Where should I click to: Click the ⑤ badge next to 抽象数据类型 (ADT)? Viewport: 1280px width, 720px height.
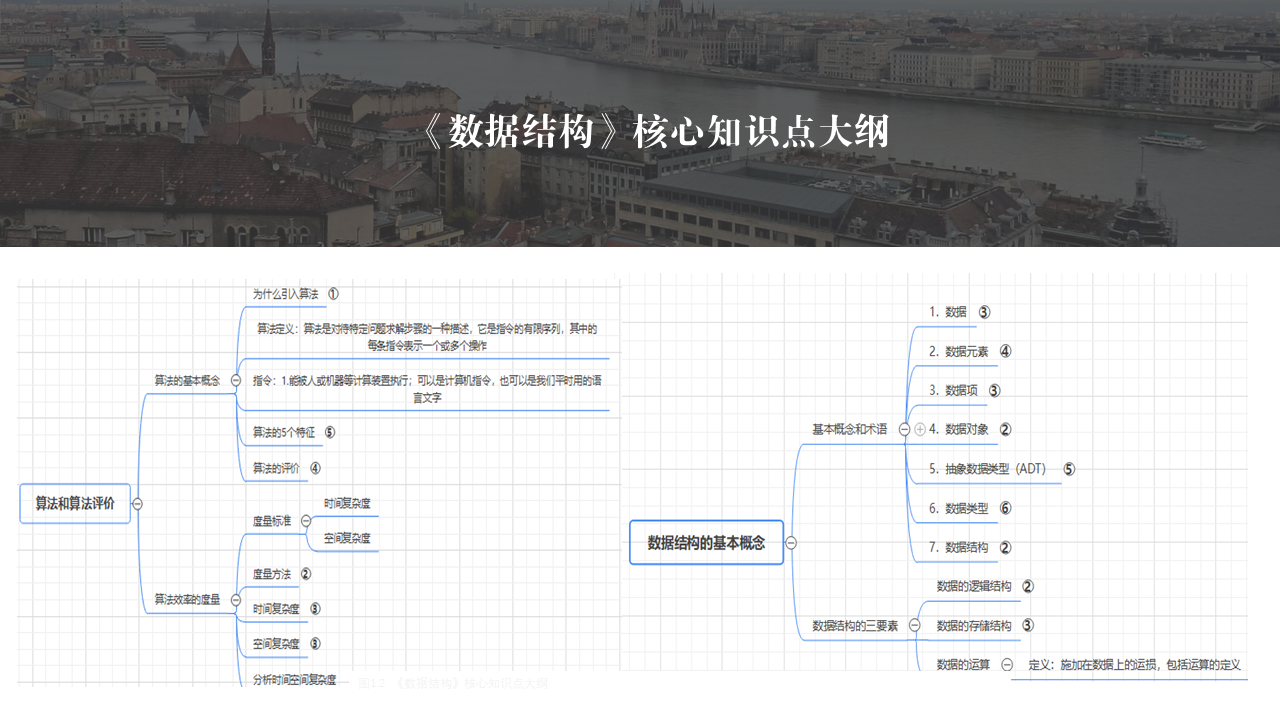pos(1069,469)
